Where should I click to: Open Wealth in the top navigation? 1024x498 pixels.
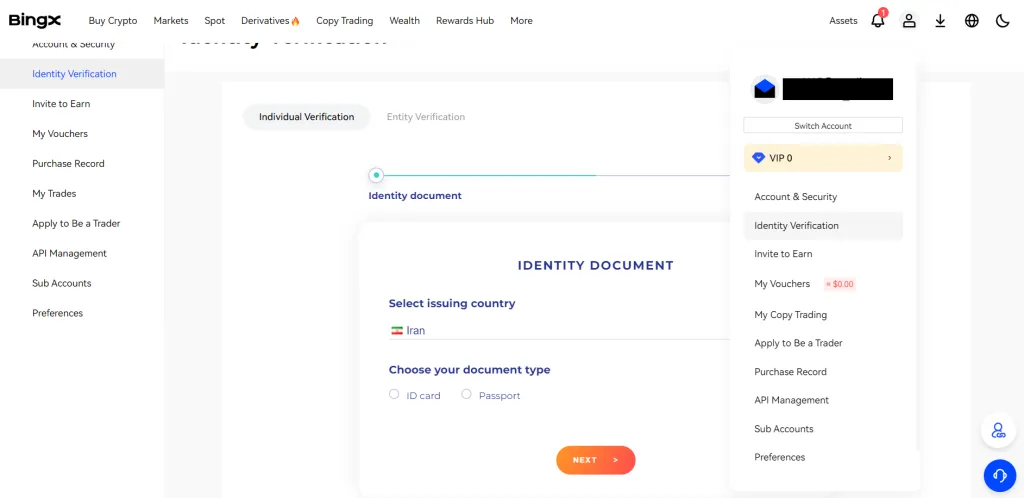pos(405,21)
